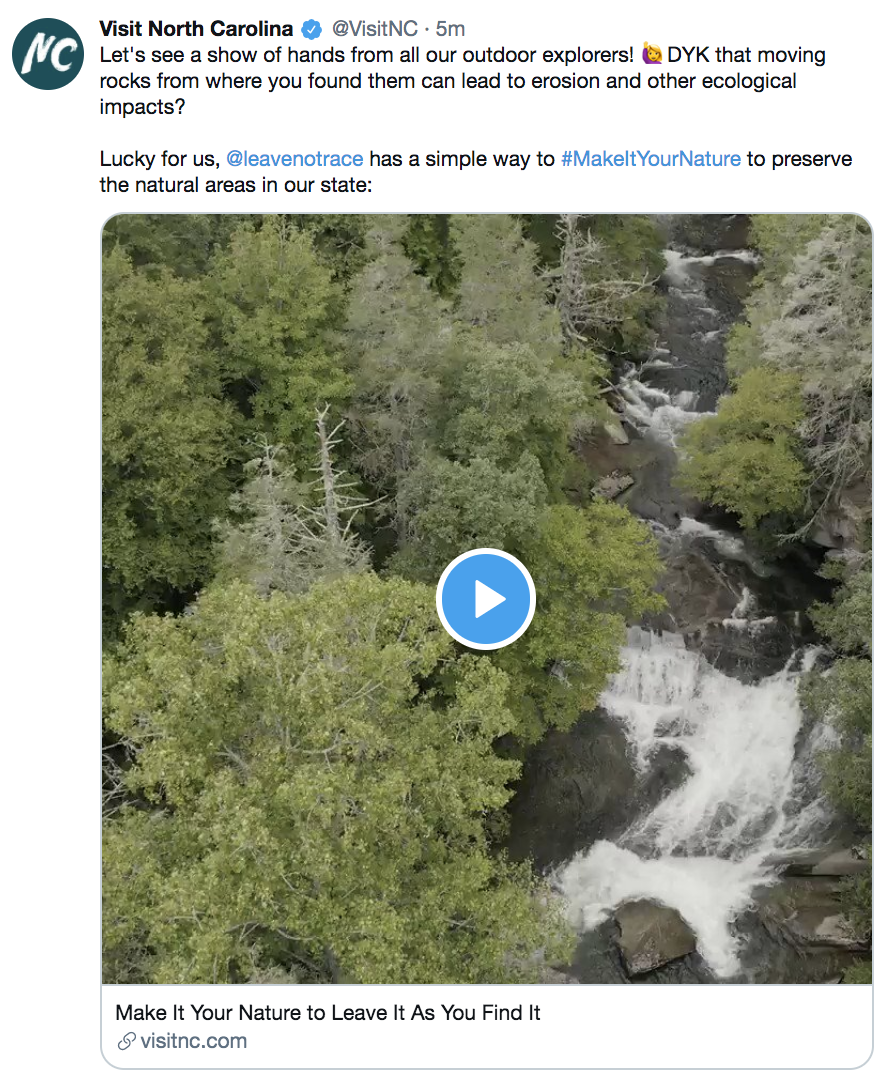Click the raised hand emoji in tweet

coord(655,55)
